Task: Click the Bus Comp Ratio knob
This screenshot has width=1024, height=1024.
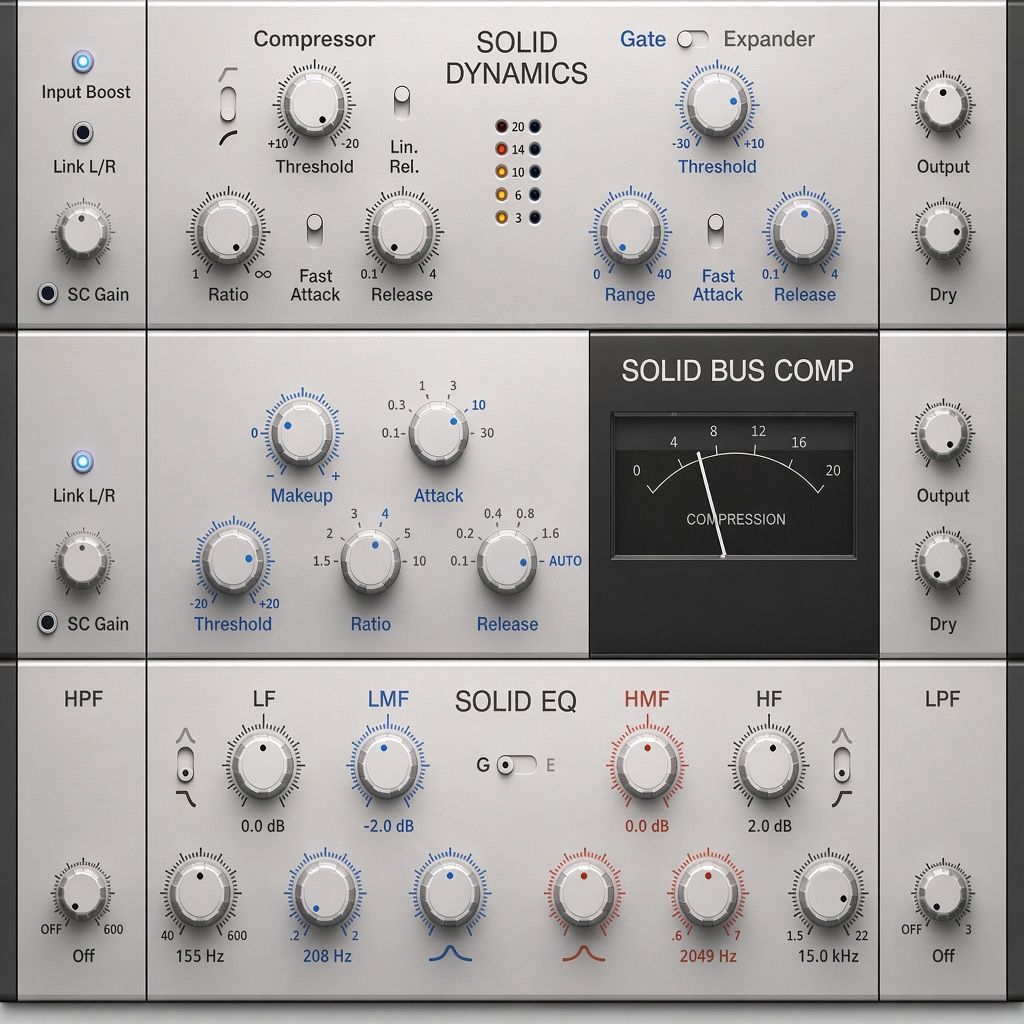Action: tap(370, 561)
